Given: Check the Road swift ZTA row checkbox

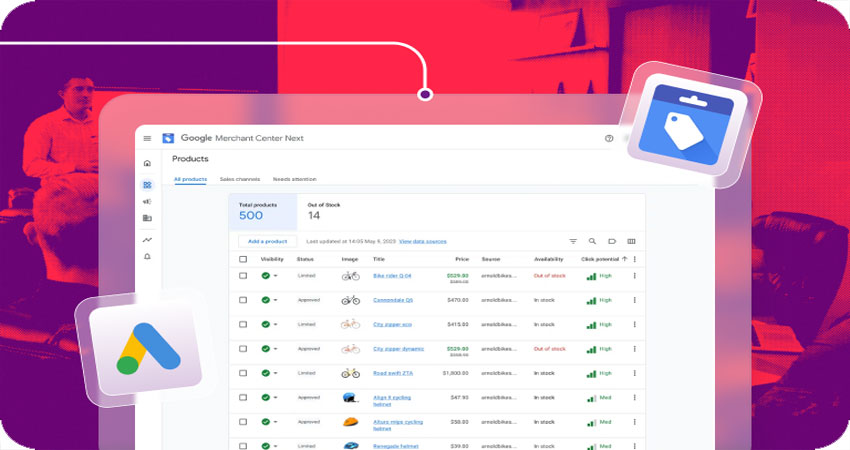Looking at the screenshot, I should coord(243,373).
